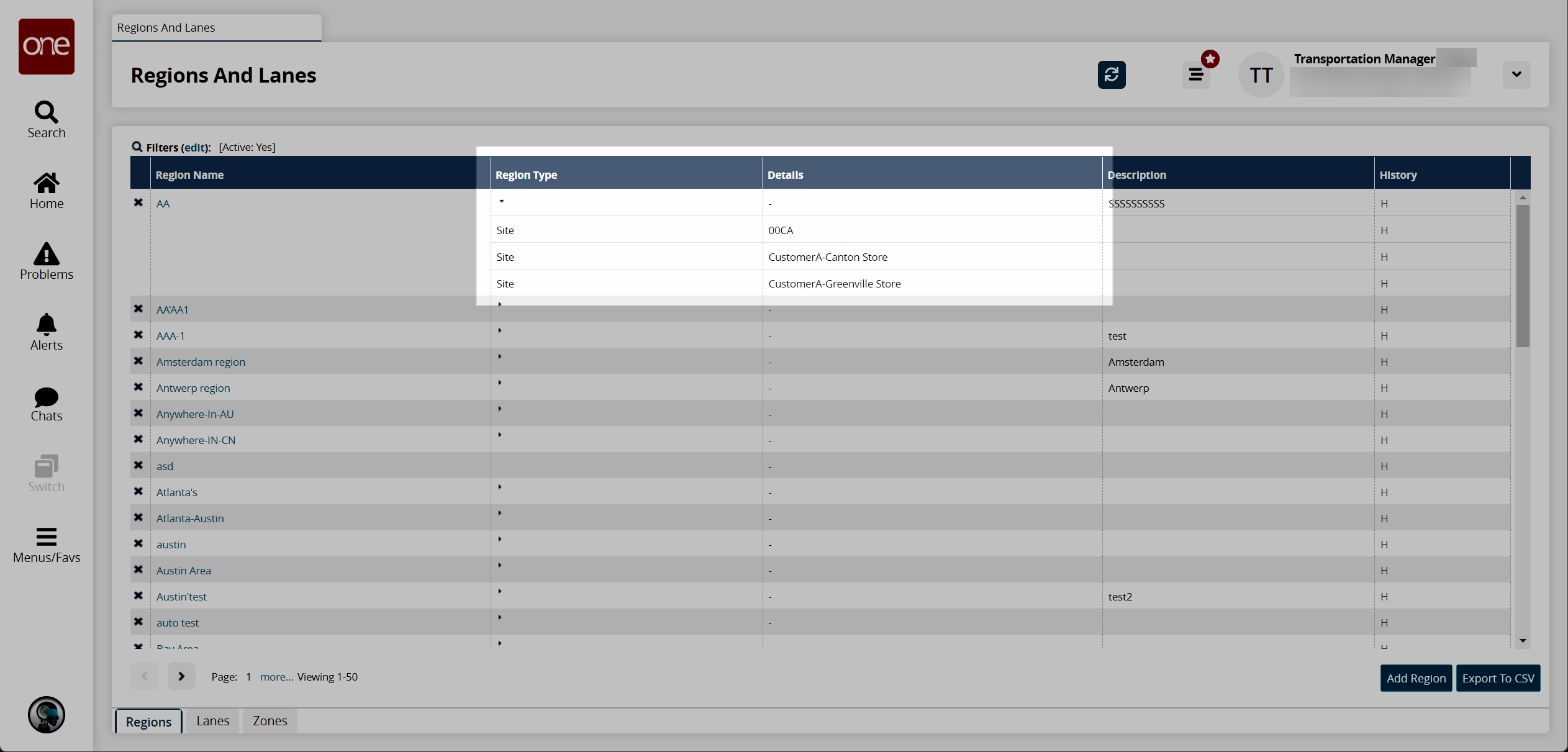Viewport: 1568px width, 752px height.
Task: Delete the Austin'test row
Action: (x=138, y=596)
